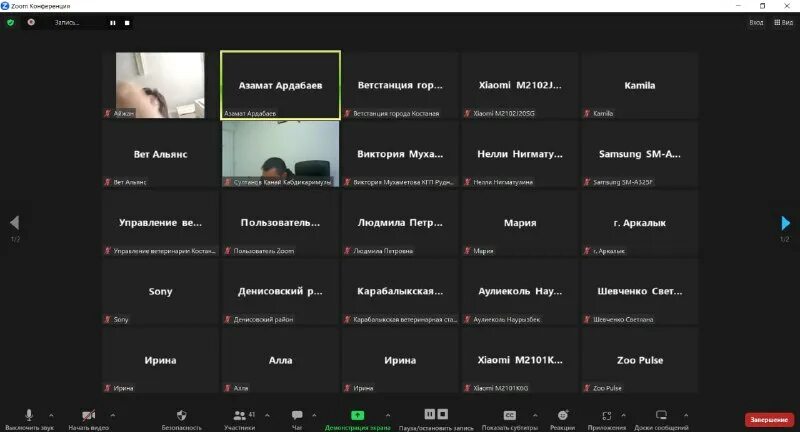
Task: Click the red End meeting button
Action: coord(769,420)
